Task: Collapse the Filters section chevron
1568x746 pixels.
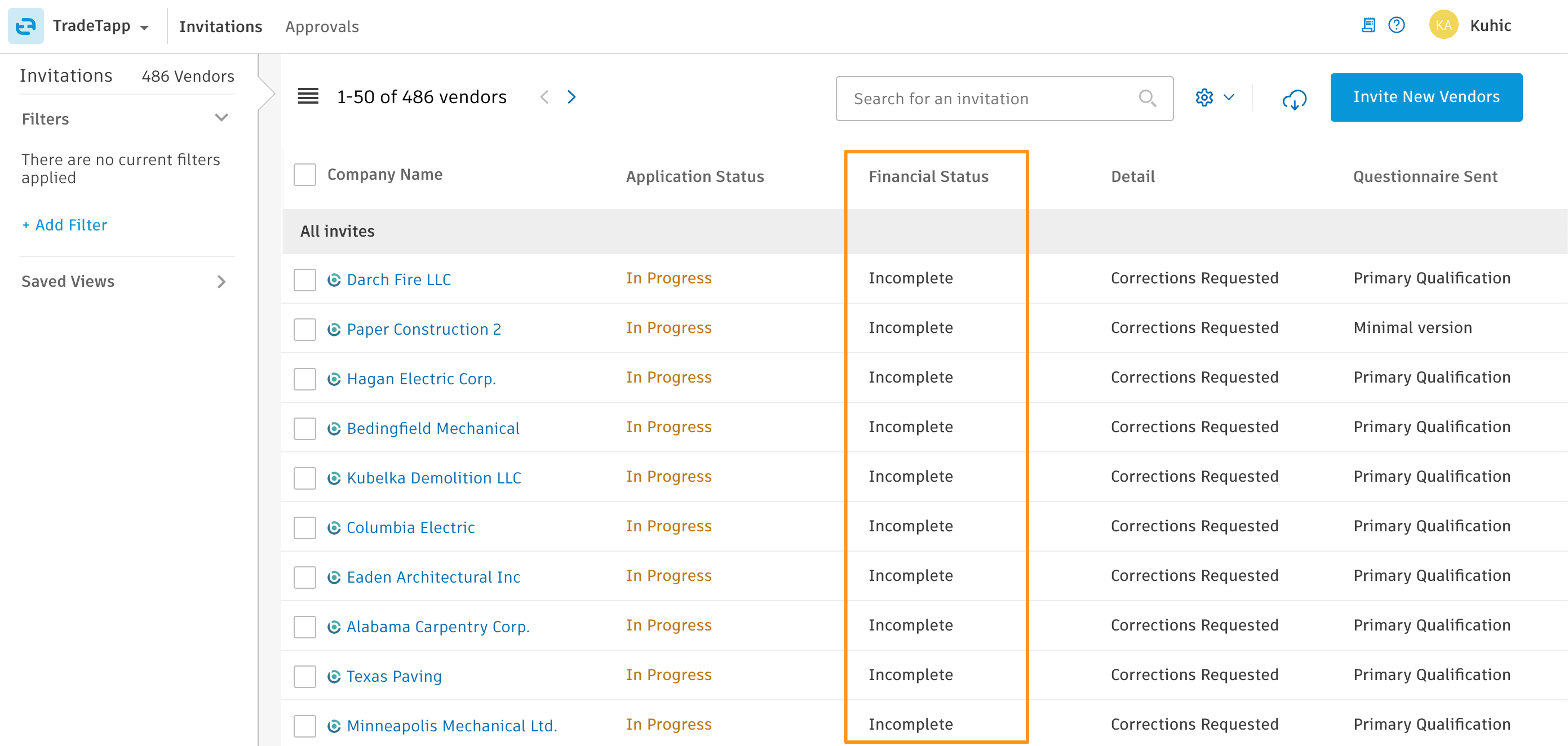Action: (x=222, y=117)
